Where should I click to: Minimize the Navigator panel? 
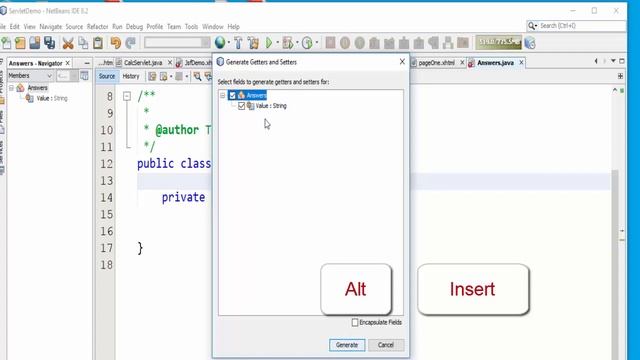87,63
